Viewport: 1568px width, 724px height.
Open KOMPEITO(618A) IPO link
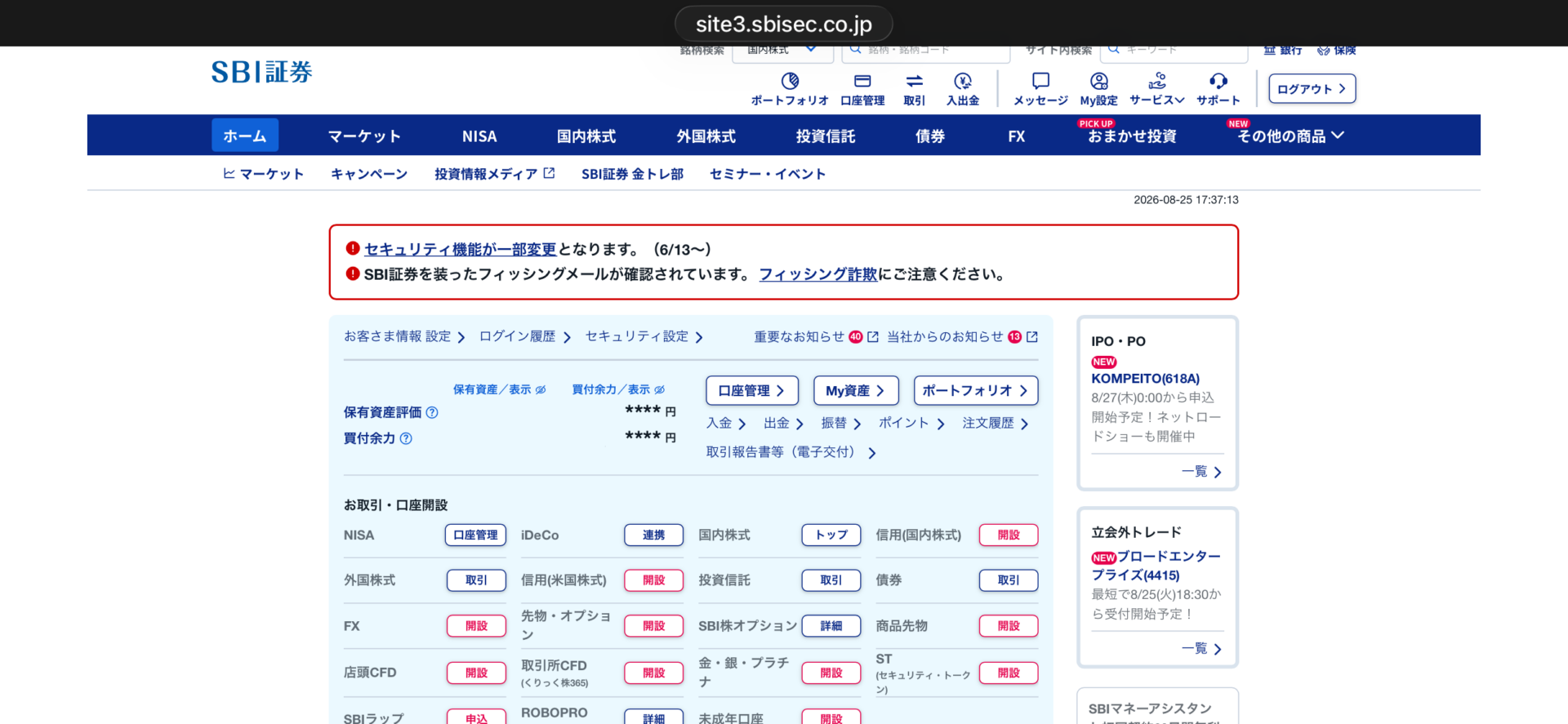coord(1145,379)
